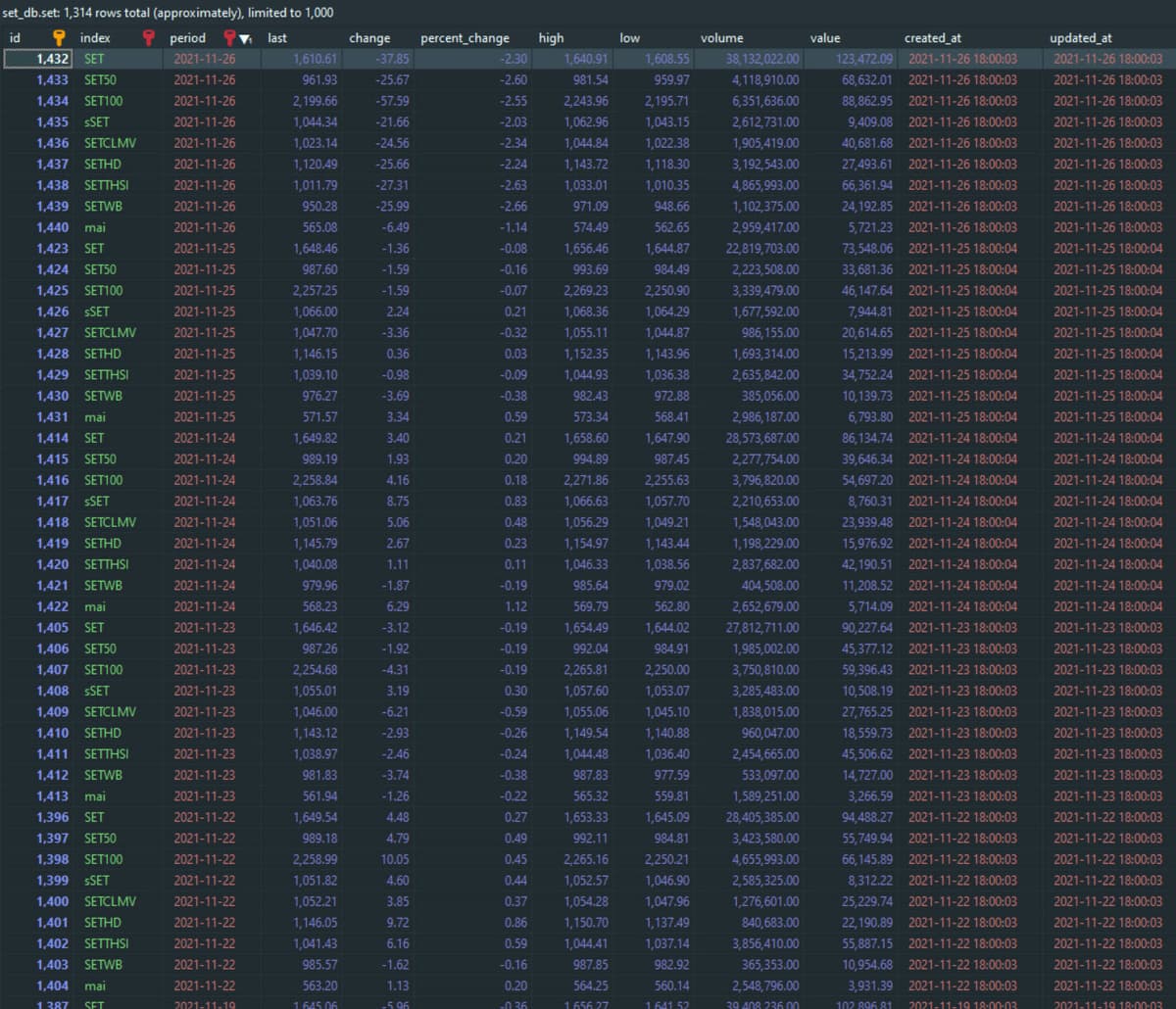Select the SET50 index cell in row 1,433
1176x1009 pixels.
[x=117, y=80]
